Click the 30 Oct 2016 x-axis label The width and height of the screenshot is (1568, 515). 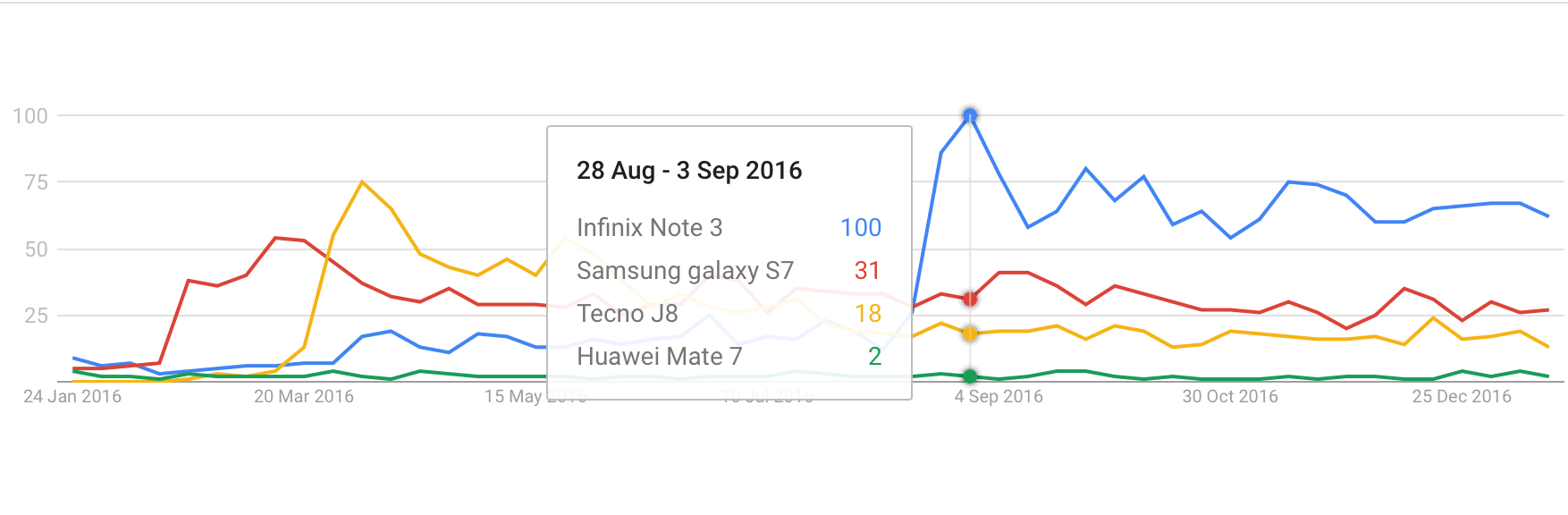pyautogui.click(x=1230, y=396)
